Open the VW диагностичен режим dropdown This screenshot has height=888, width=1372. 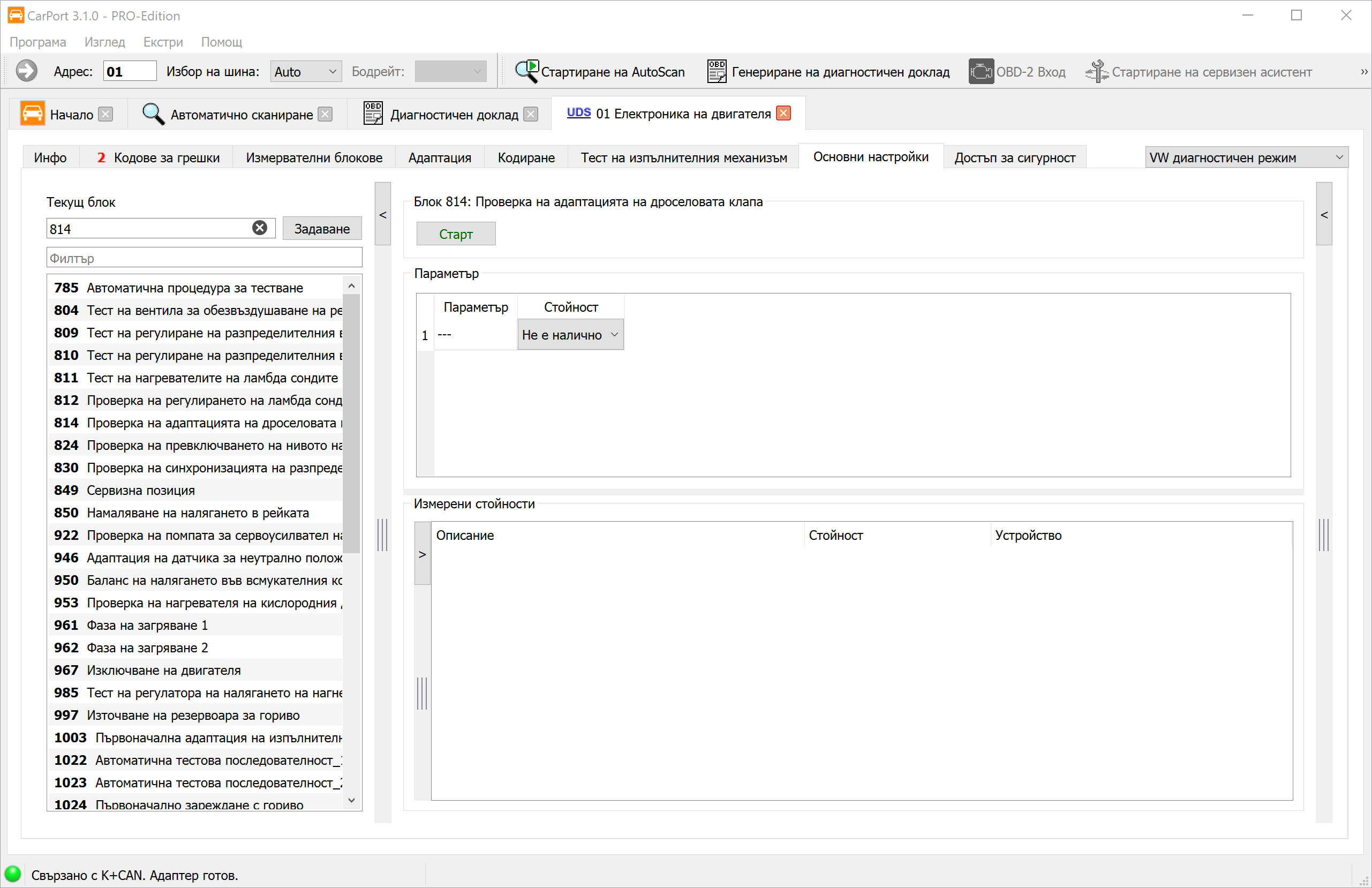click(x=1246, y=157)
